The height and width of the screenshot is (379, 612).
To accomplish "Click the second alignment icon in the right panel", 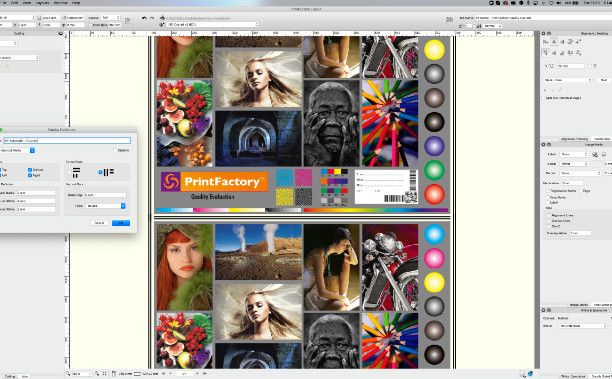I will pos(554,41).
